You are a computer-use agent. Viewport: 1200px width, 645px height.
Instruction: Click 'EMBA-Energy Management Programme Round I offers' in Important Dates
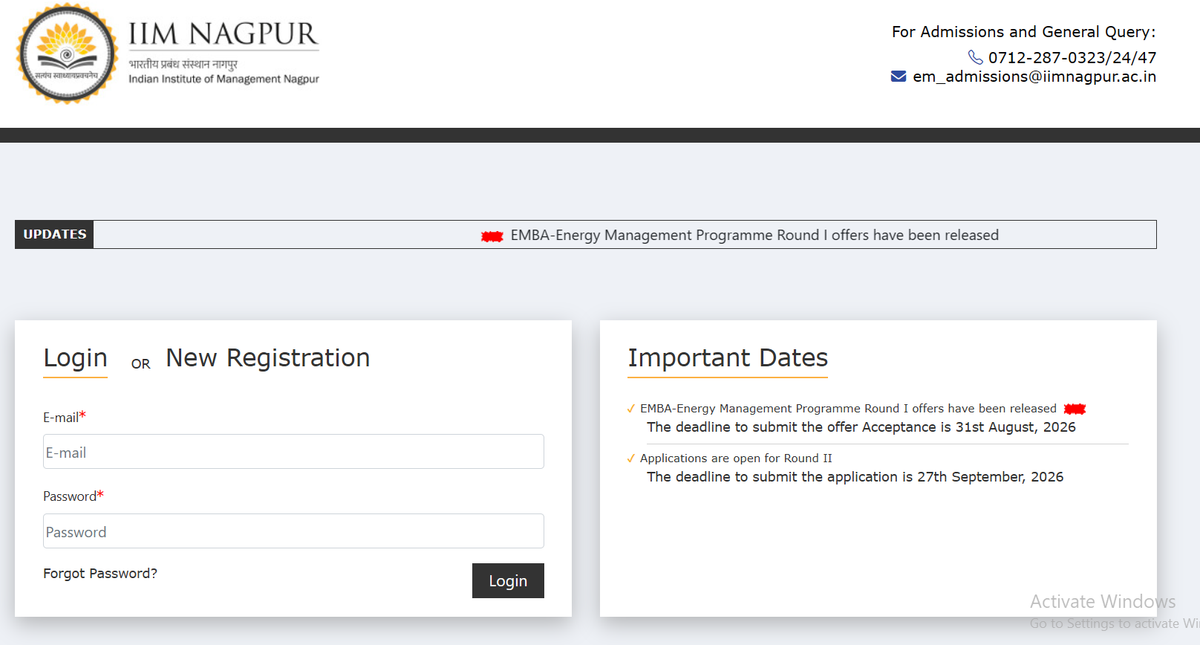[x=848, y=409]
